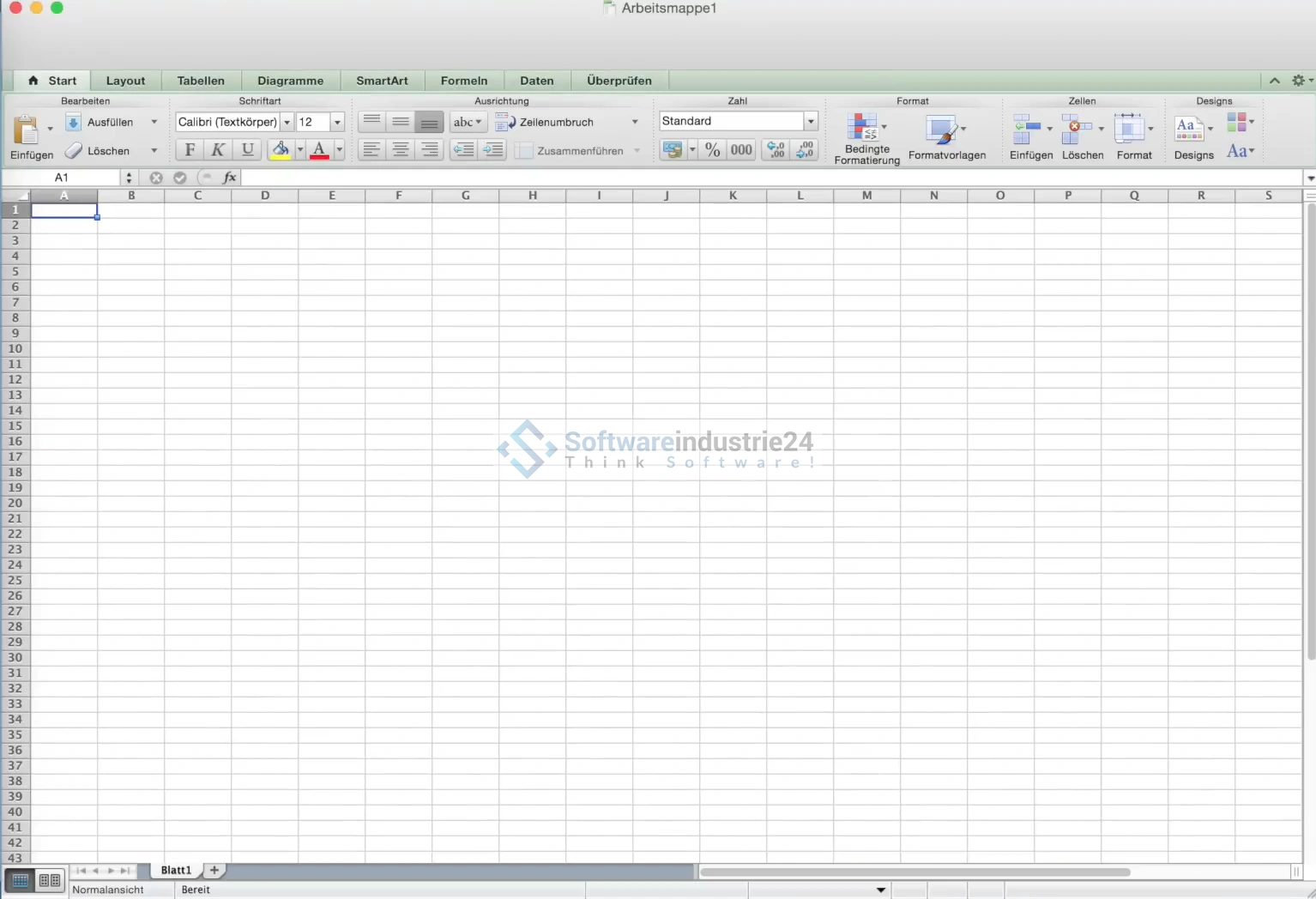Center text horizontally in cell

[400, 150]
